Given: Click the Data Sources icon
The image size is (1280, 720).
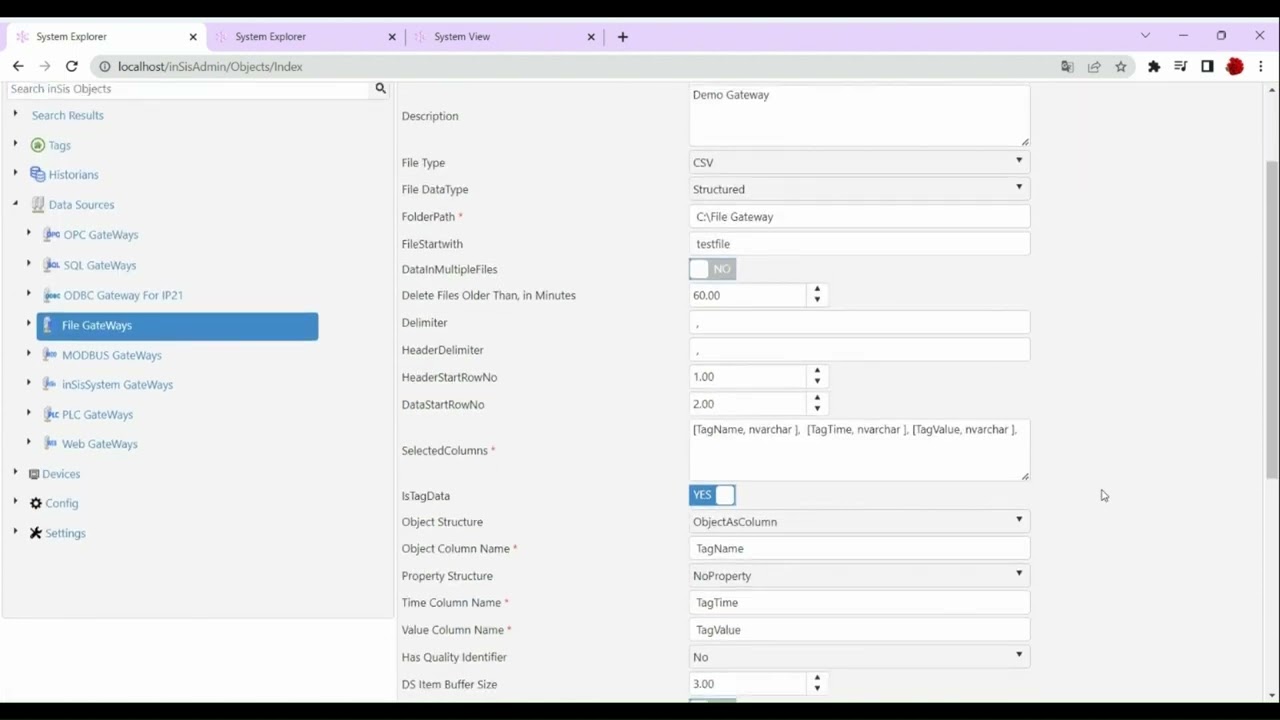Looking at the screenshot, I should [38, 205].
